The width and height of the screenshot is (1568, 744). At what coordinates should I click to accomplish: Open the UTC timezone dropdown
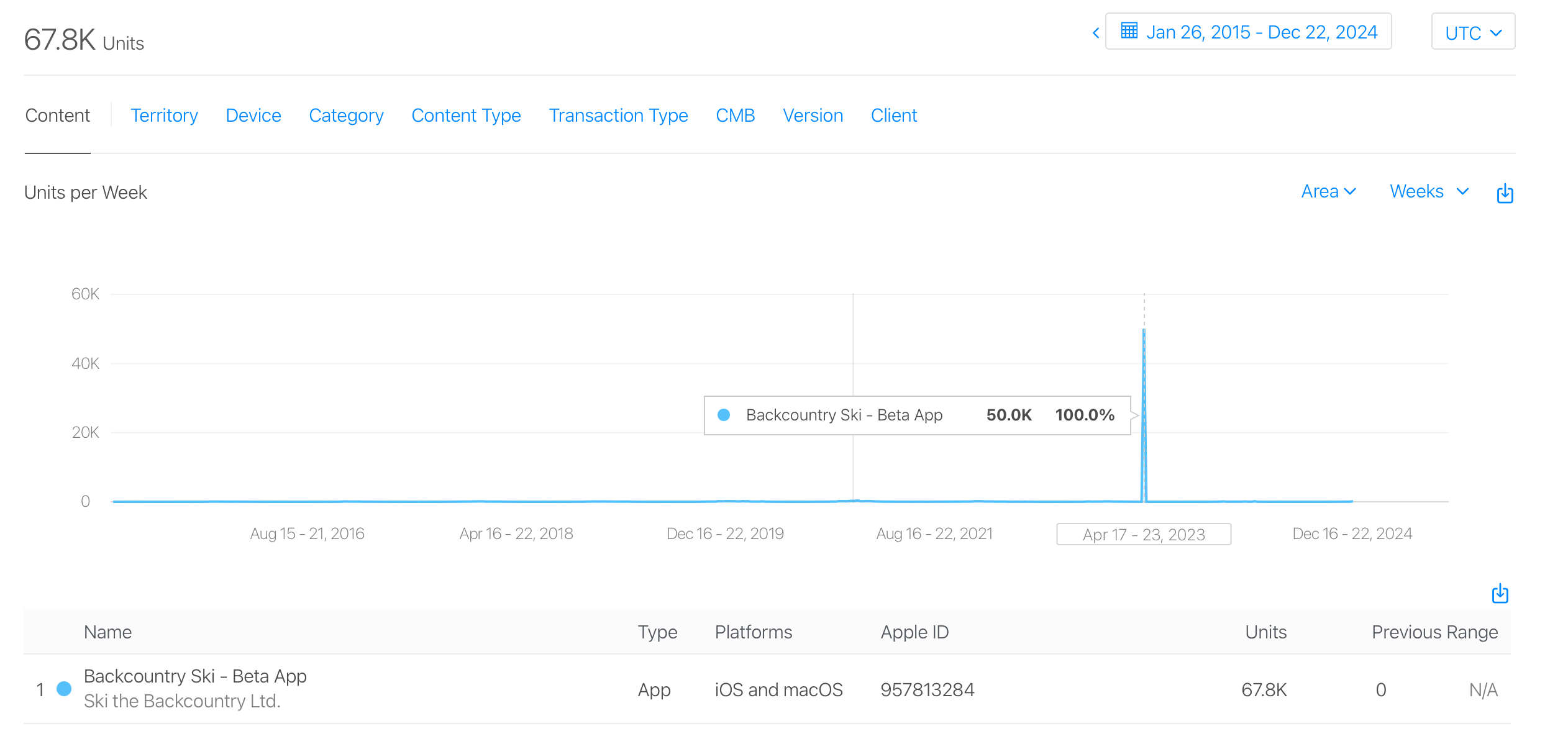coord(1472,32)
